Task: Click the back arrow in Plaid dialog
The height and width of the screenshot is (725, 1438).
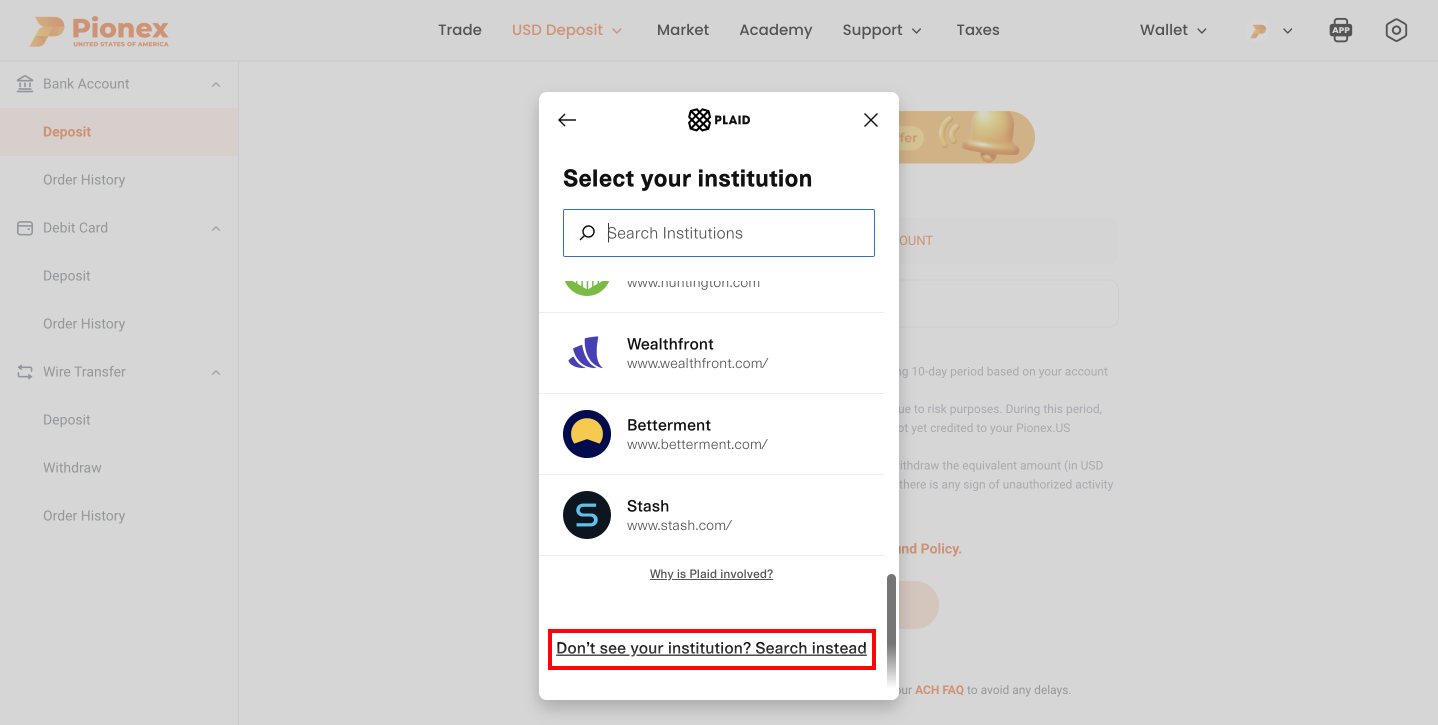Action: pos(567,120)
